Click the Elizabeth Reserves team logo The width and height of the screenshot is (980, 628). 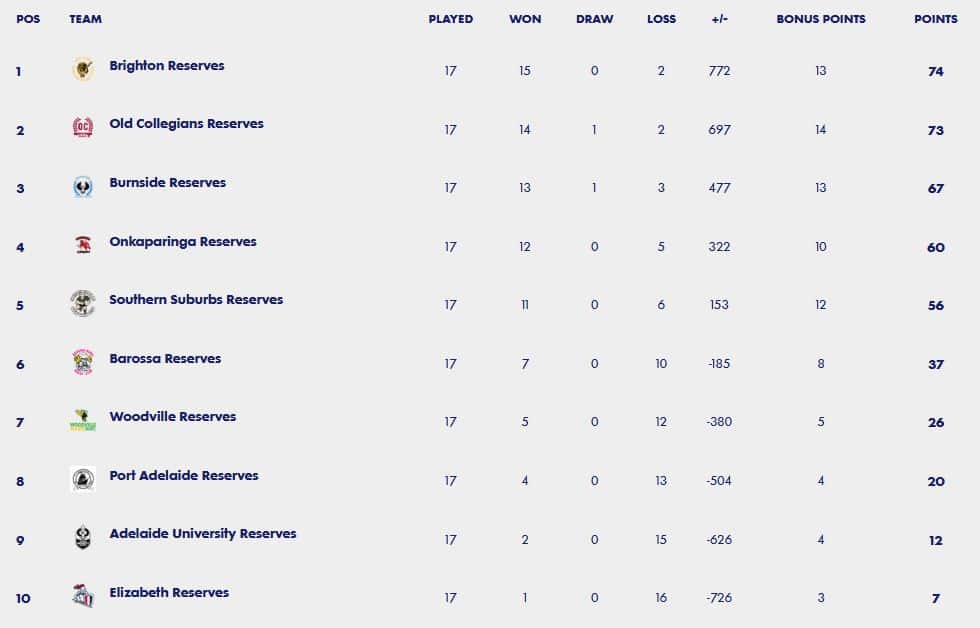point(82,596)
